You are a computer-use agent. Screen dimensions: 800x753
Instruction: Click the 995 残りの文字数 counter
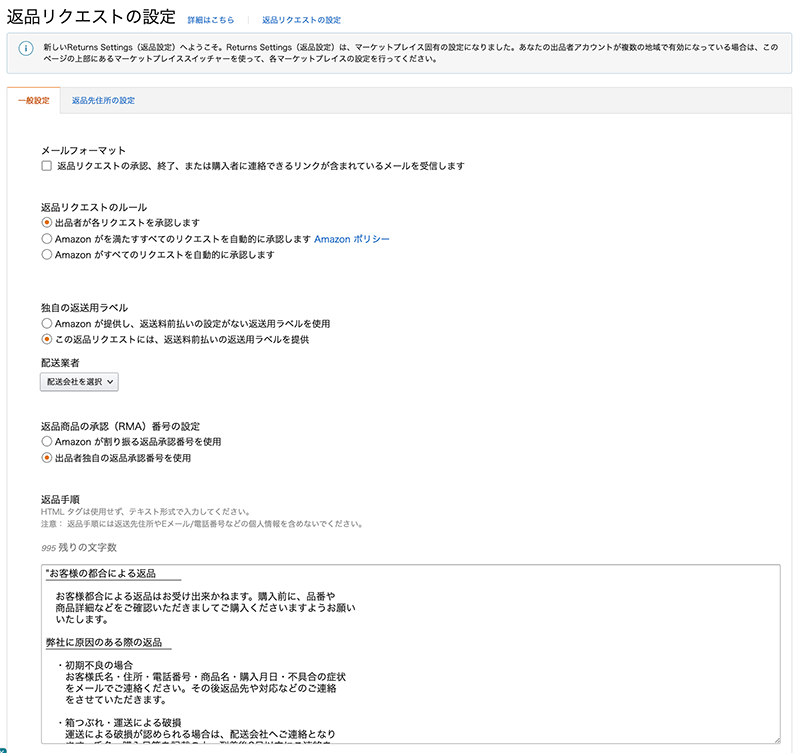[x=79, y=547]
